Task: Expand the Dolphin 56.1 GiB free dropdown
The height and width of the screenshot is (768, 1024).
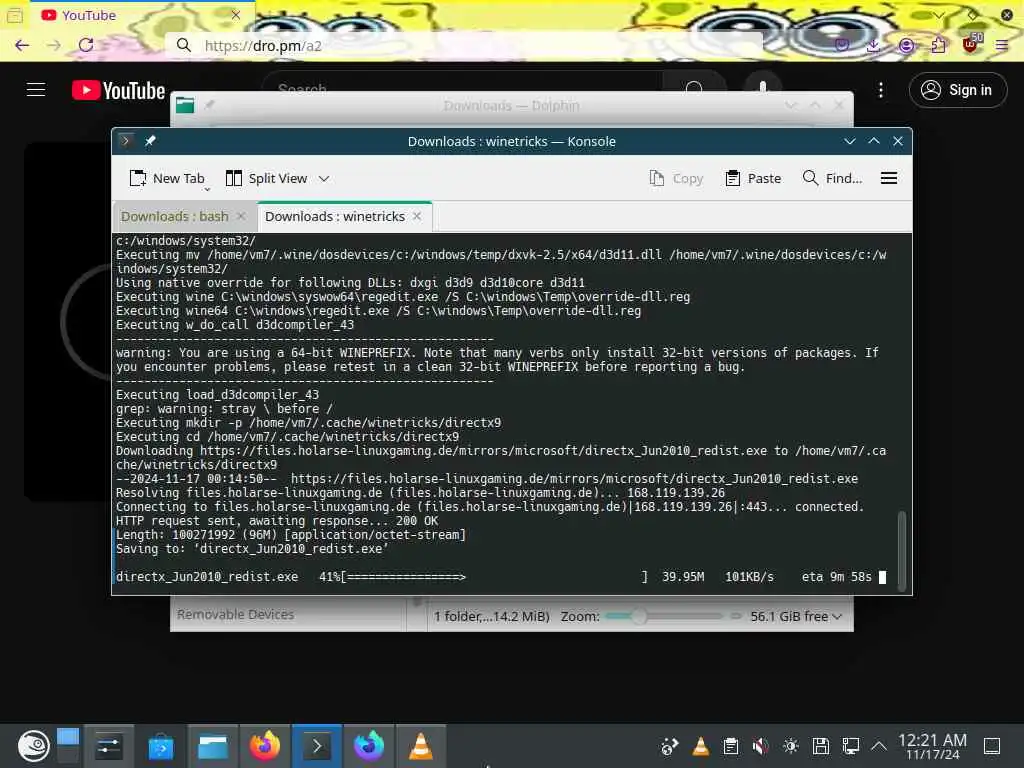Action: coord(795,616)
